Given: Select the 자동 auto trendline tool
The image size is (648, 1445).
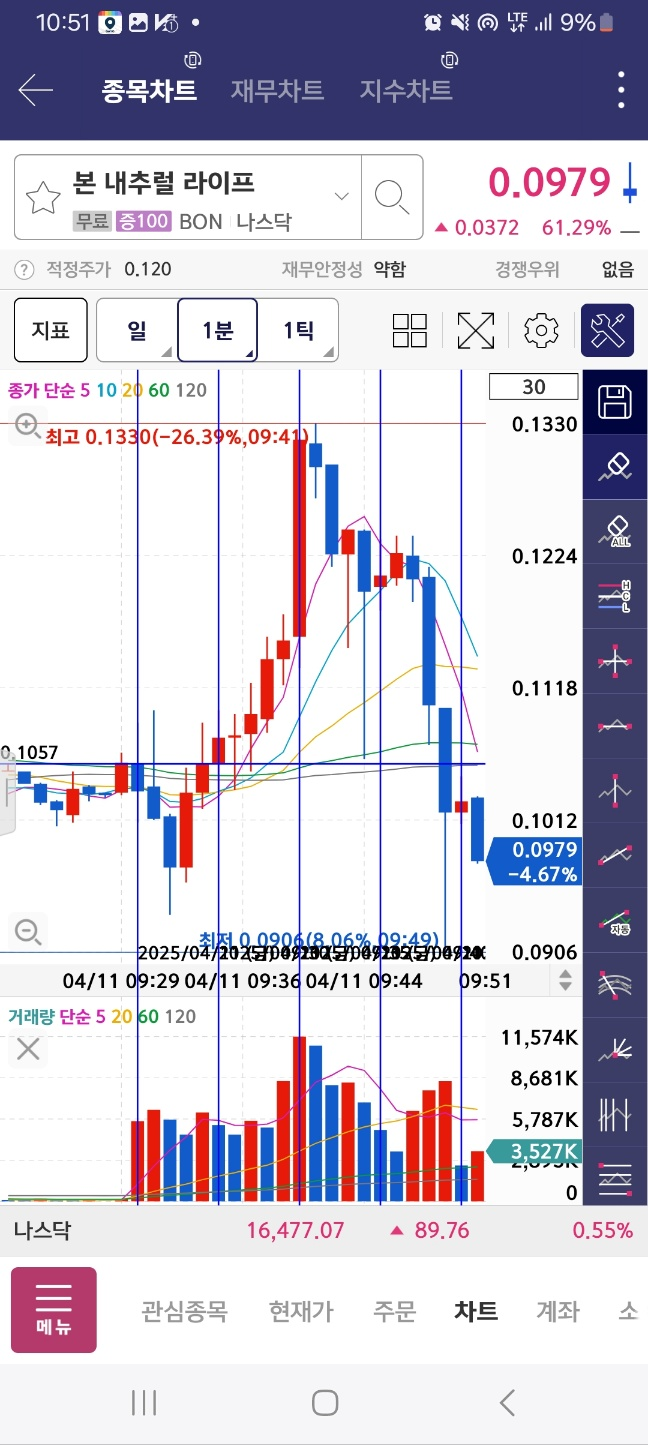Looking at the screenshot, I should [x=615, y=918].
